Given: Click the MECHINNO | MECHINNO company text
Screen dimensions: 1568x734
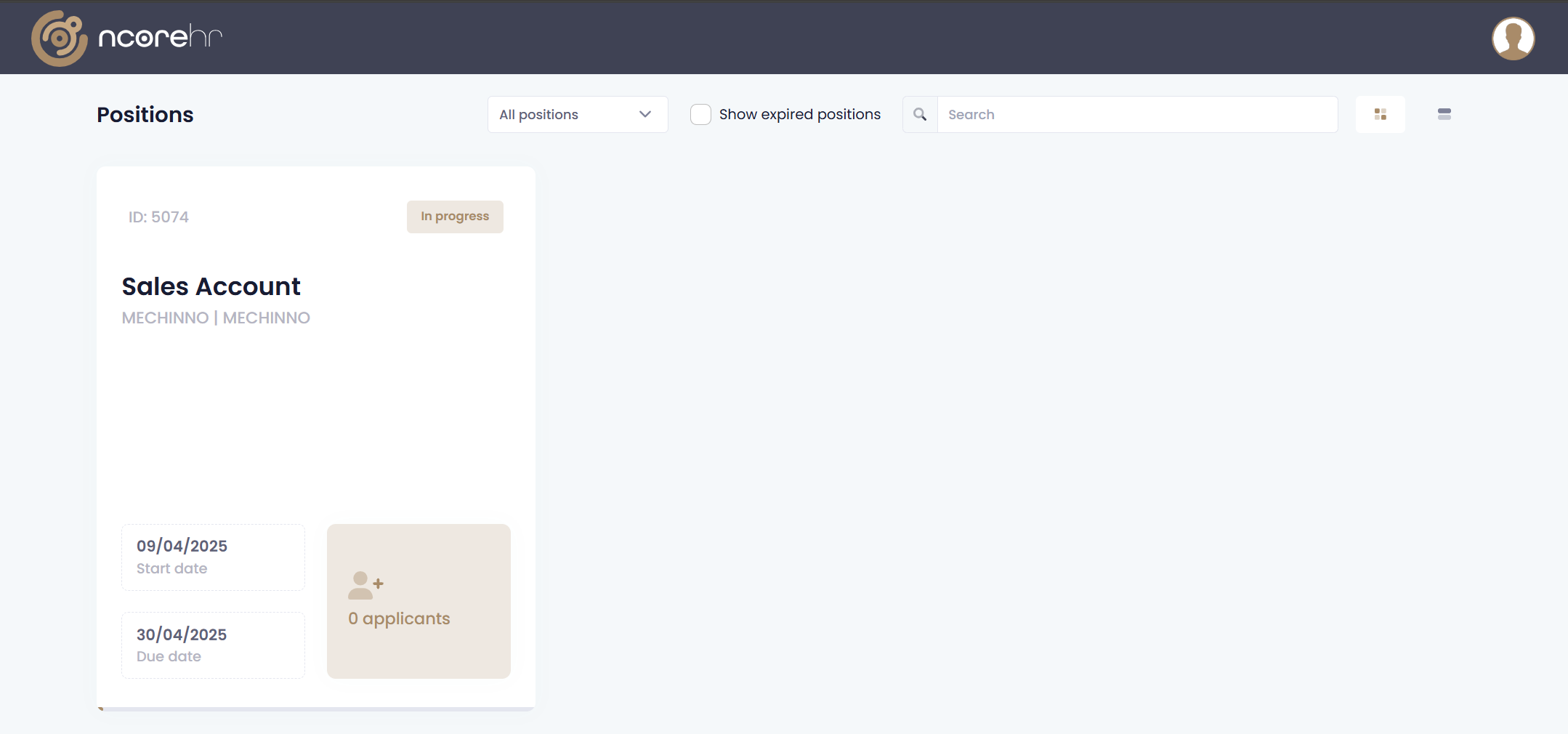Looking at the screenshot, I should pyautogui.click(x=216, y=318).
